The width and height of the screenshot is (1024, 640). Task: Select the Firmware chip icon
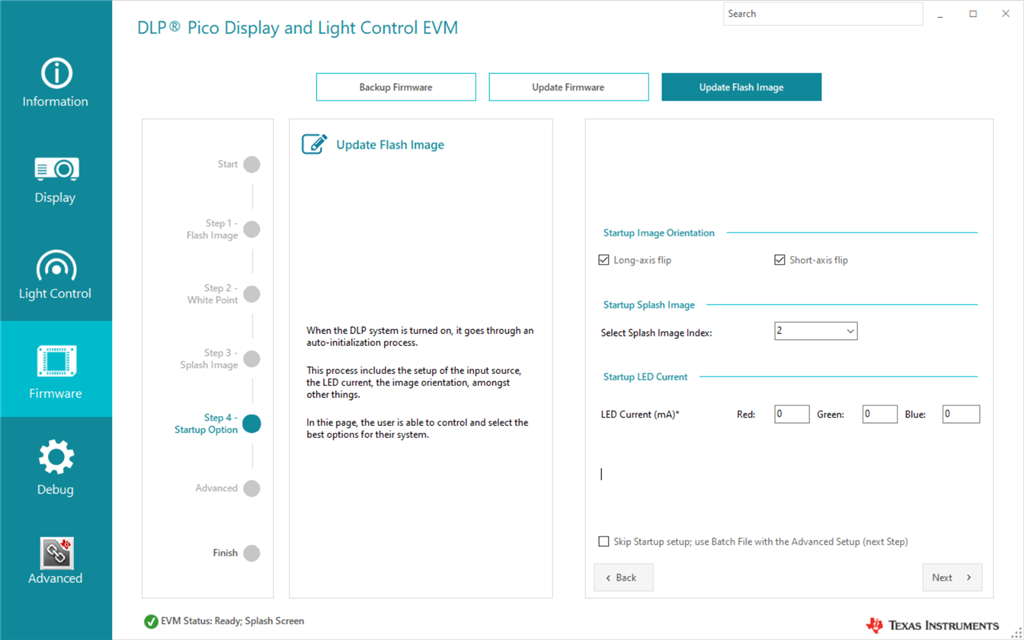click(56, 361)
